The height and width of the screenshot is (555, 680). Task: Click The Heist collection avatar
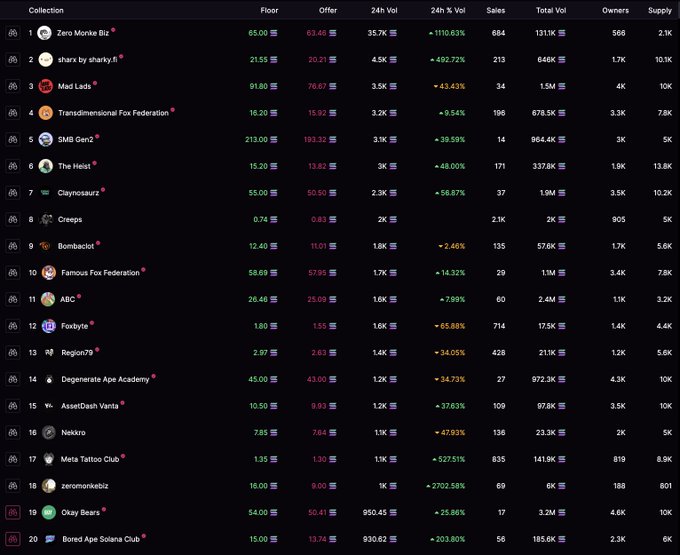46,166
